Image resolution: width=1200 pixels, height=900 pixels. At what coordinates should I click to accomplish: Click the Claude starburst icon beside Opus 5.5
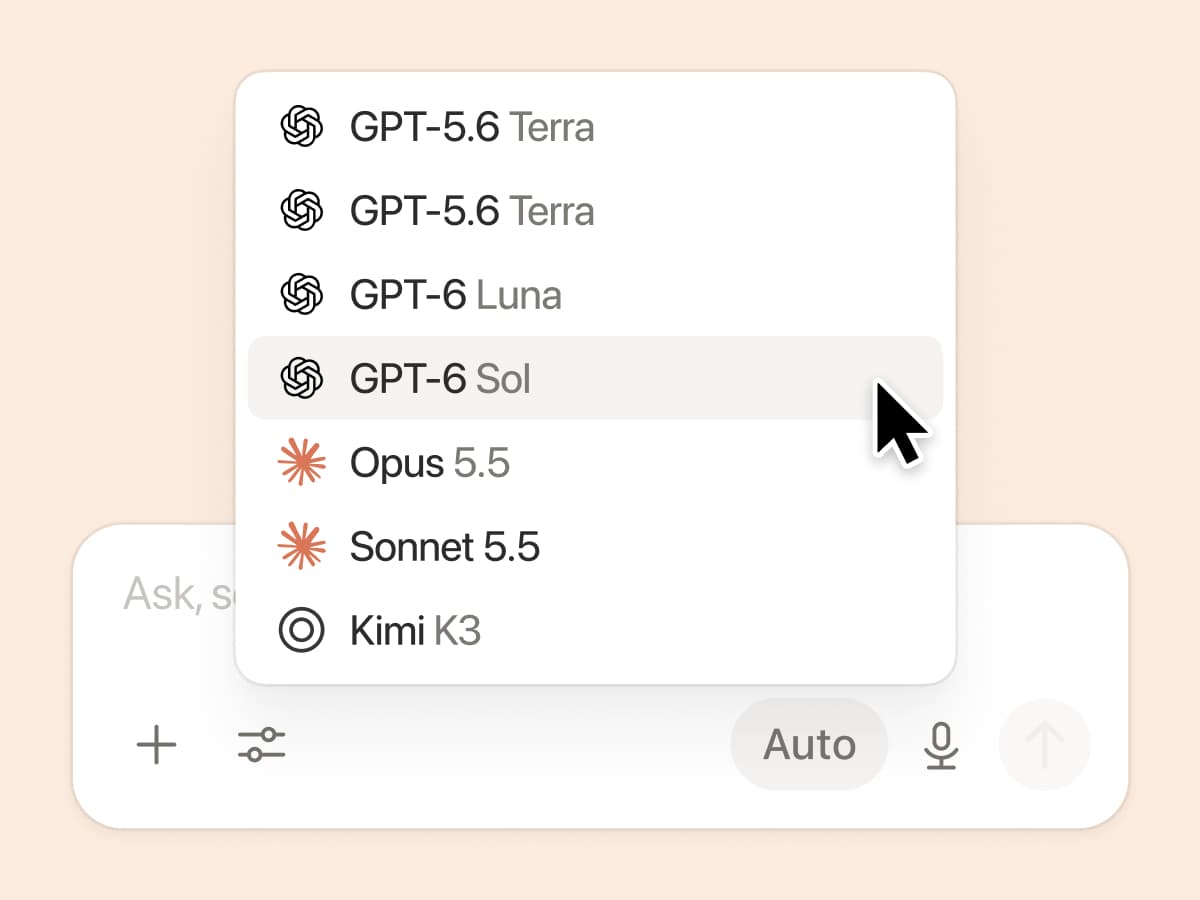coord(301,463)
